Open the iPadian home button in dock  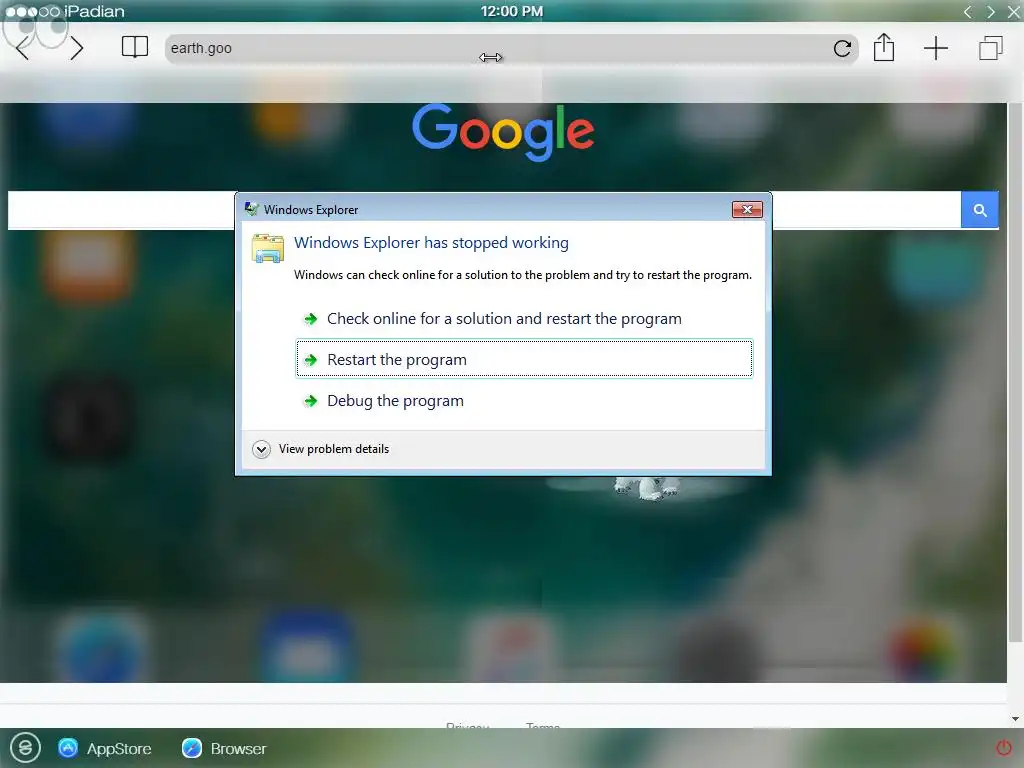coord(25,747)
